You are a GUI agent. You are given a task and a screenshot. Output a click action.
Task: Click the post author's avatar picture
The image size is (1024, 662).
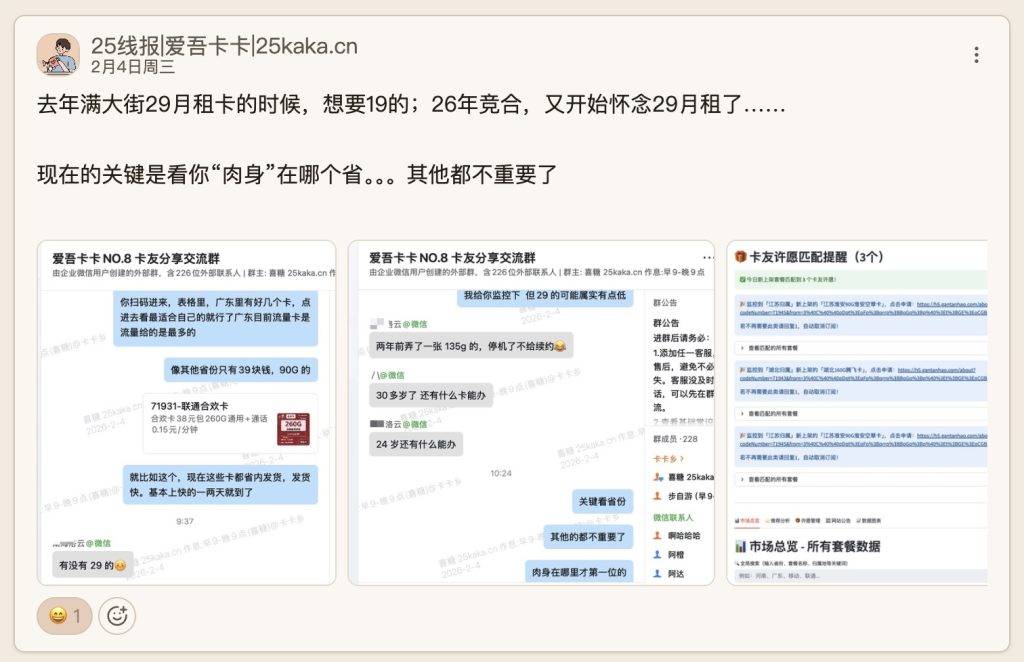58,54
